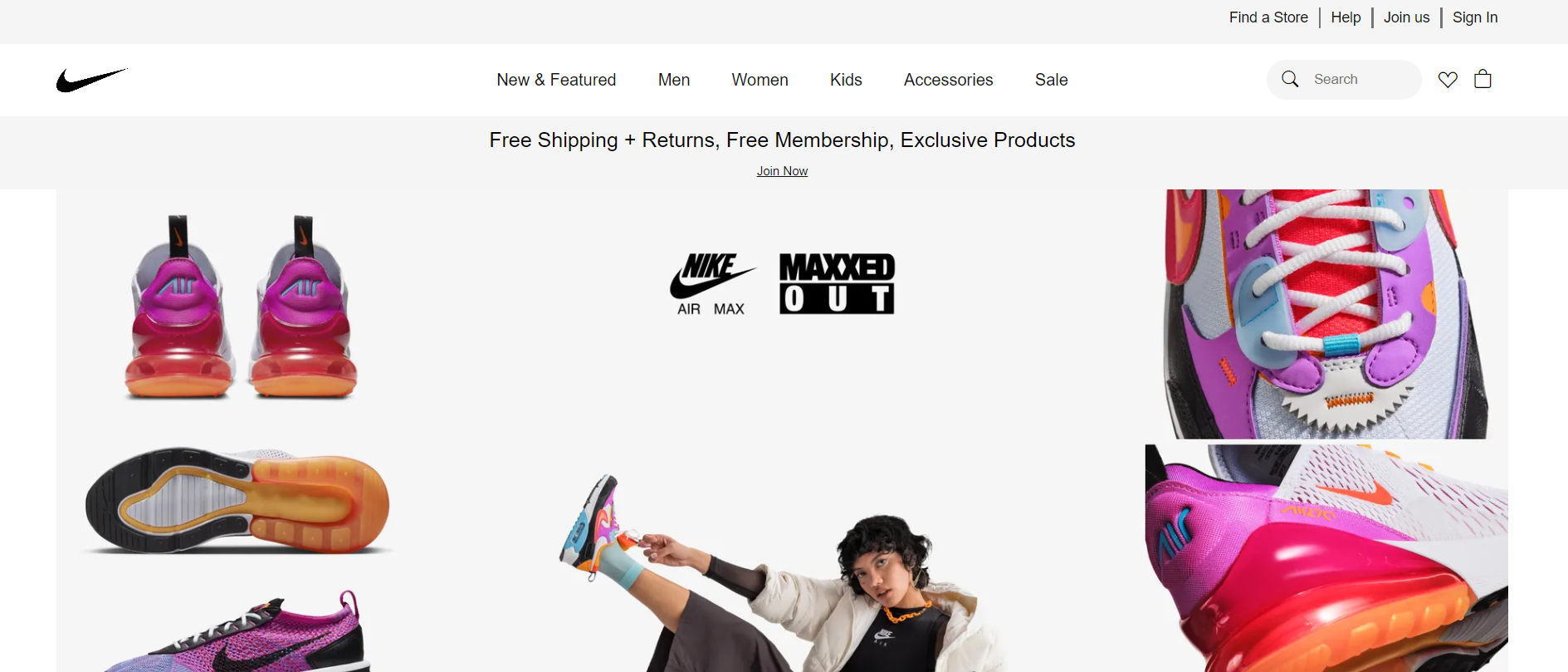Screen dimensions: 1568x672
Task: Click the Nike swoosh logo
Action: tap(92, 80)
